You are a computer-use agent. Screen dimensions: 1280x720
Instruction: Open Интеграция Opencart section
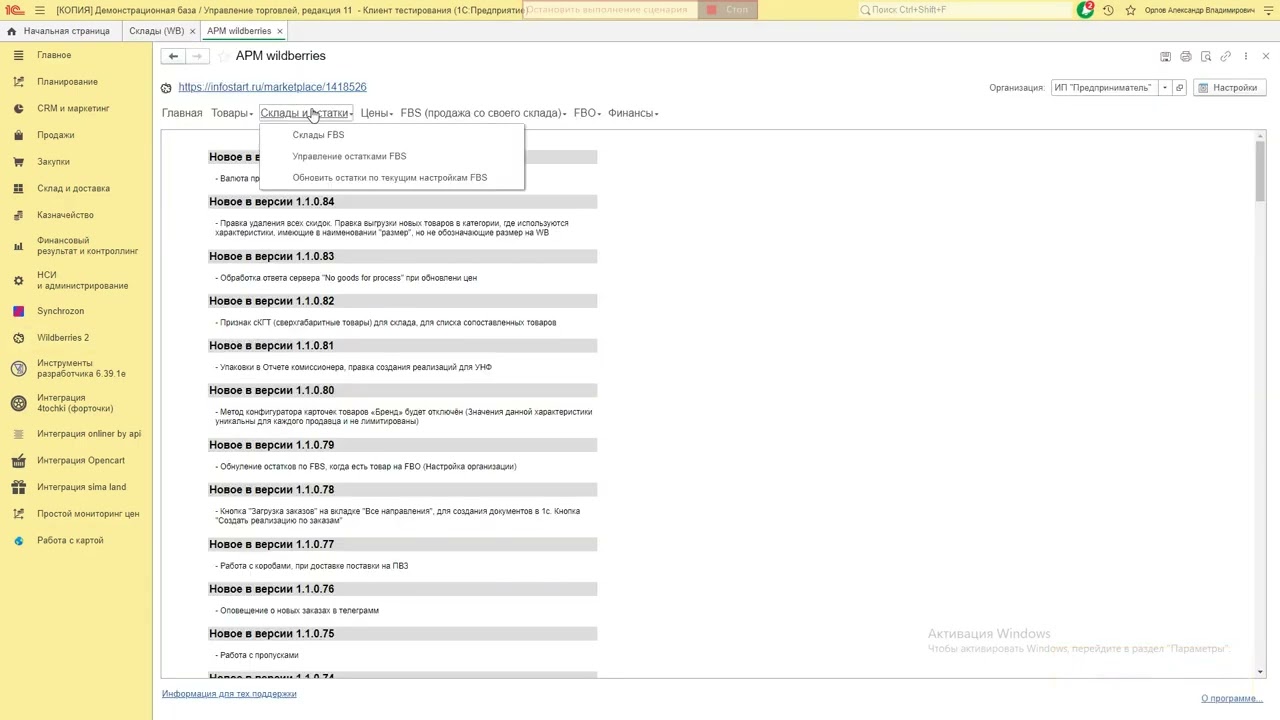pyautogui.click(x=81, y=461)
